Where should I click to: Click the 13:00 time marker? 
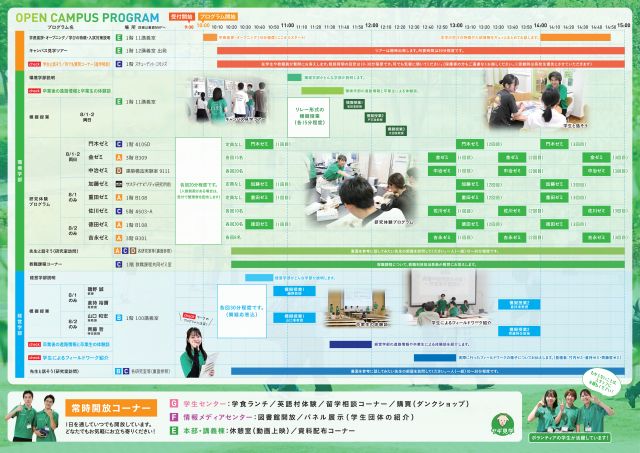pyautogui.click(x=456, y=25)
